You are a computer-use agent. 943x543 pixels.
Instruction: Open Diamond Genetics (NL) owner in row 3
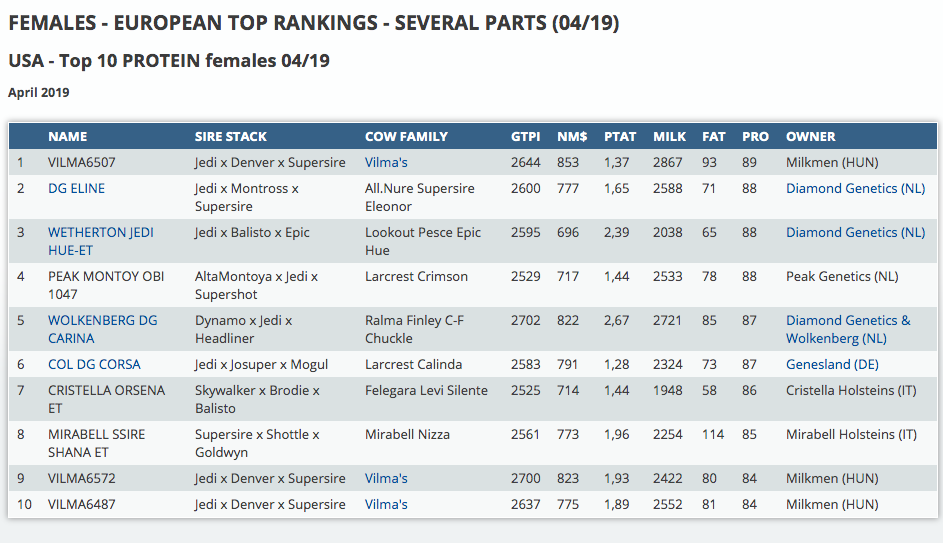pos(855,232)
